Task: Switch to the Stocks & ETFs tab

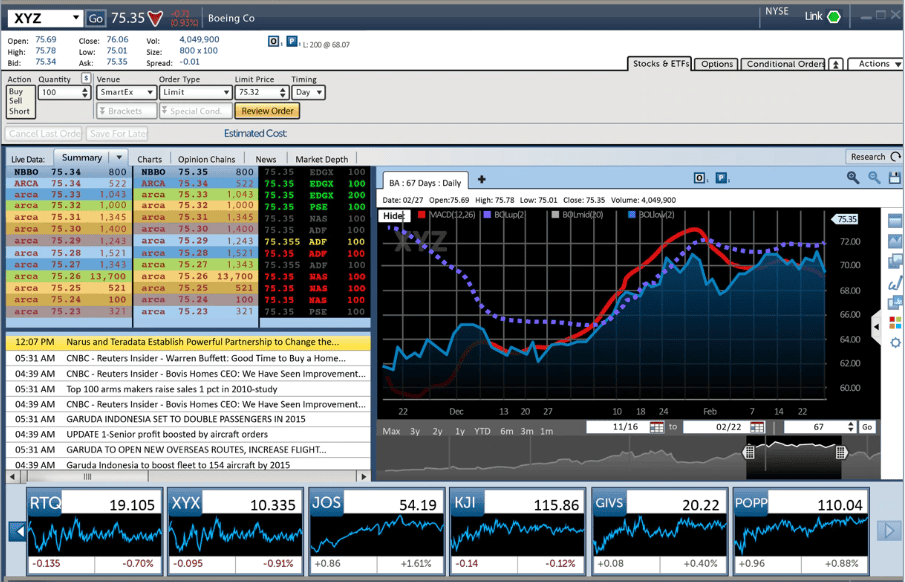Action: (660, 64)
